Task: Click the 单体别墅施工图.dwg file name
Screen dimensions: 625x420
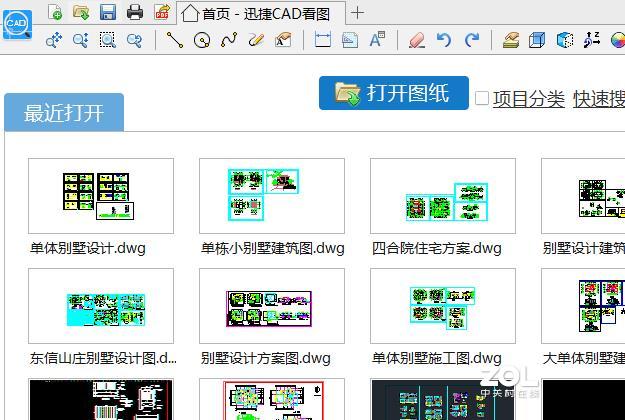Action: point(437,358)
